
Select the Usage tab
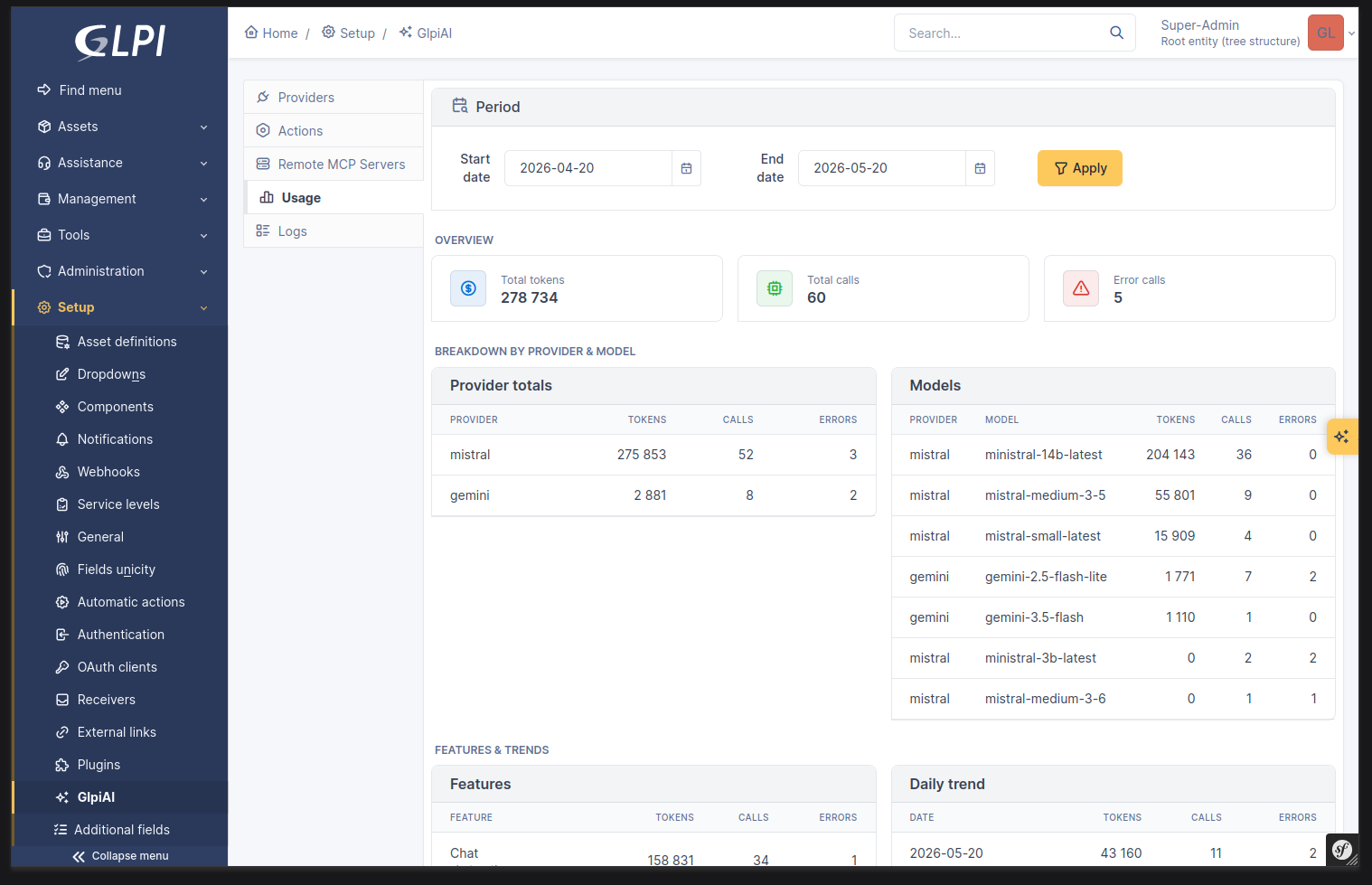pos(334,198)
